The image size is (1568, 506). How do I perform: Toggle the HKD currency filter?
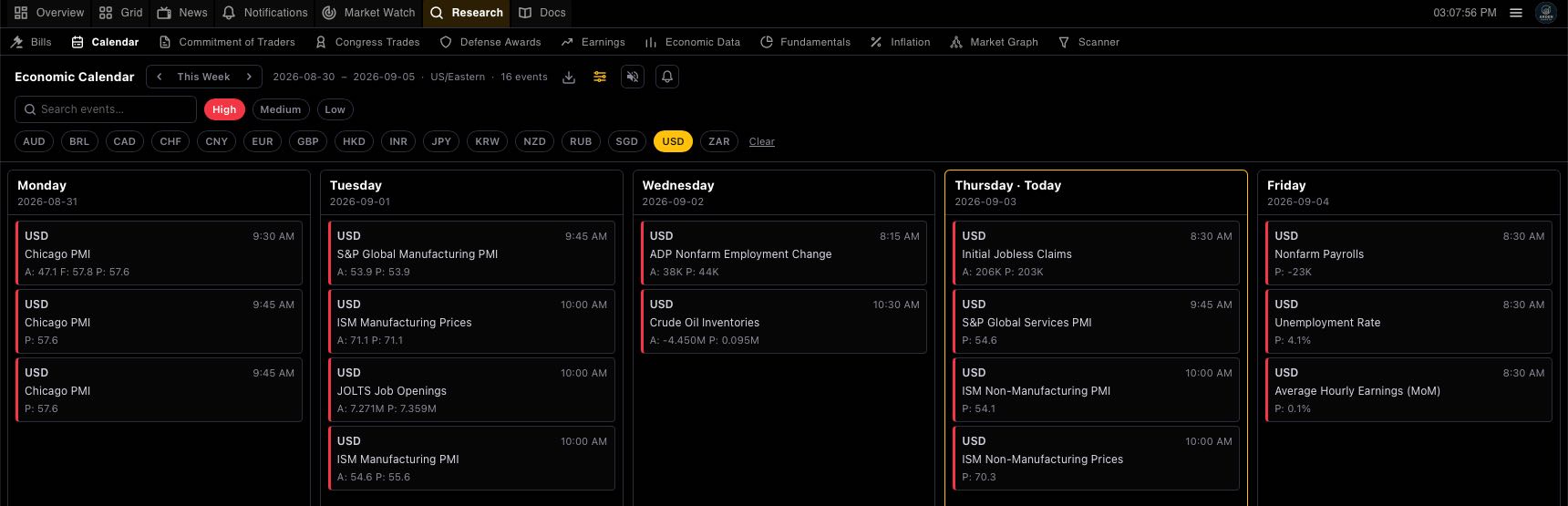pos(354,141)
